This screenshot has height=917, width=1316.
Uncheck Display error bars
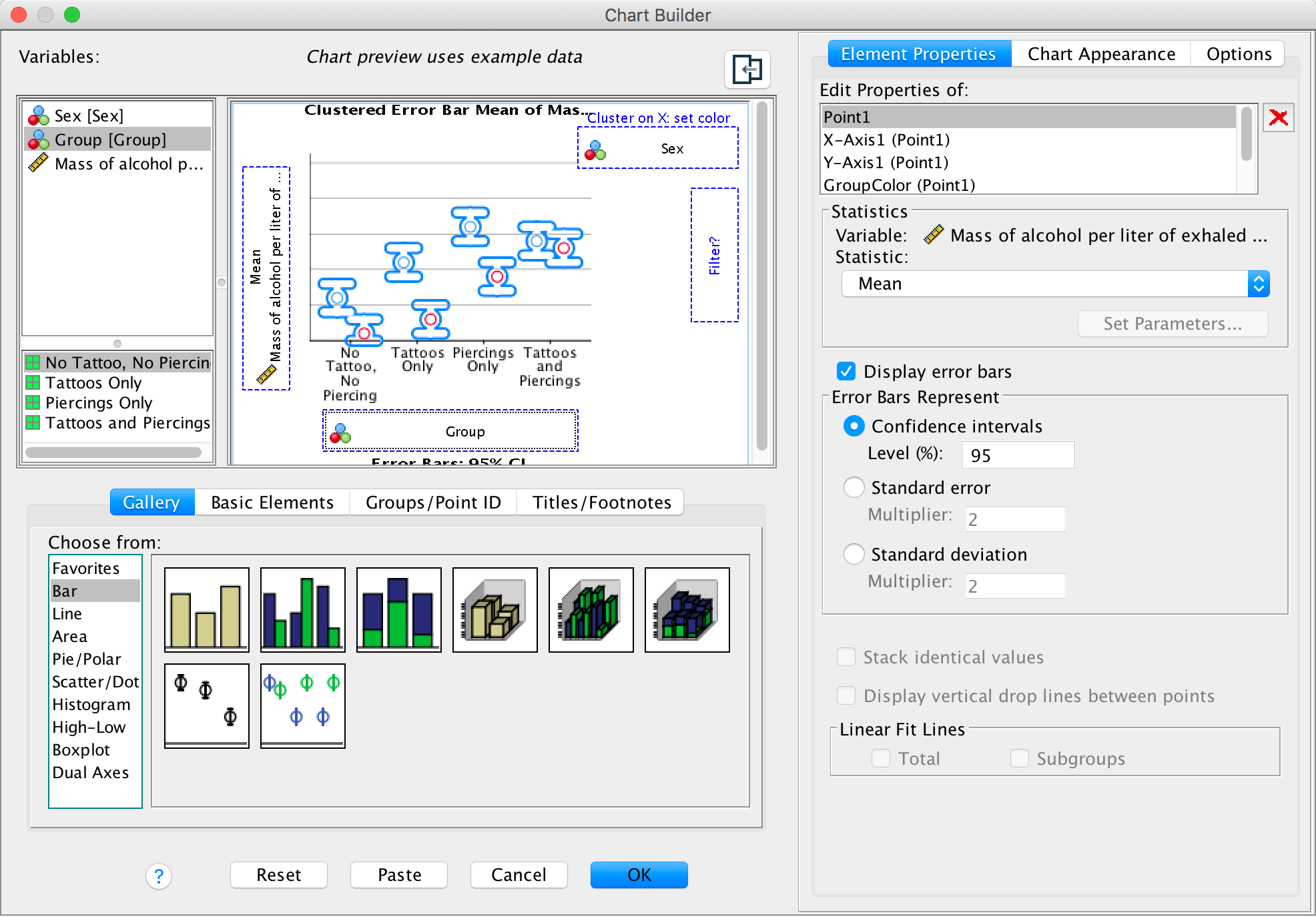click(x=846, y=371)
